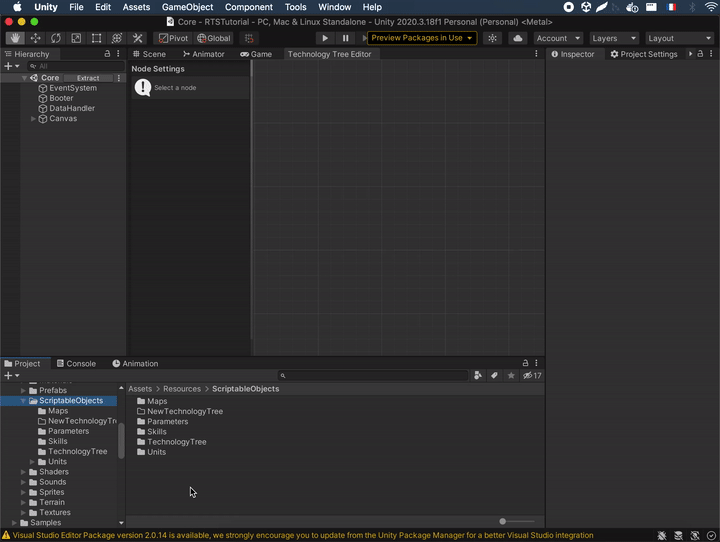This screenshot has height=542, width=720.
Task: Toggle grid snapping icon
Action: point(249,38)
